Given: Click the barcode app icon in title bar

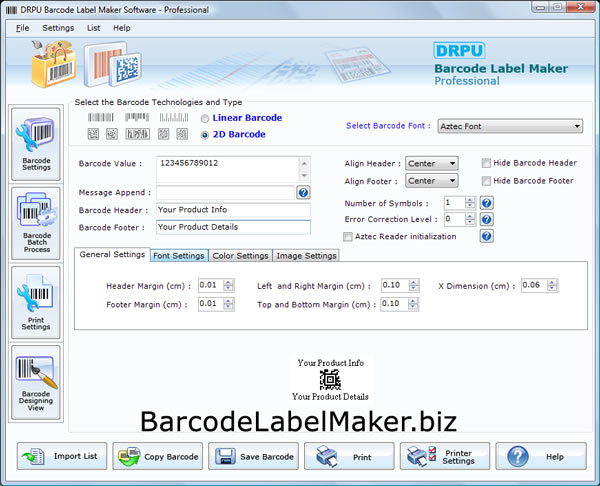Looking at the screenshot, I should [11, 10].
